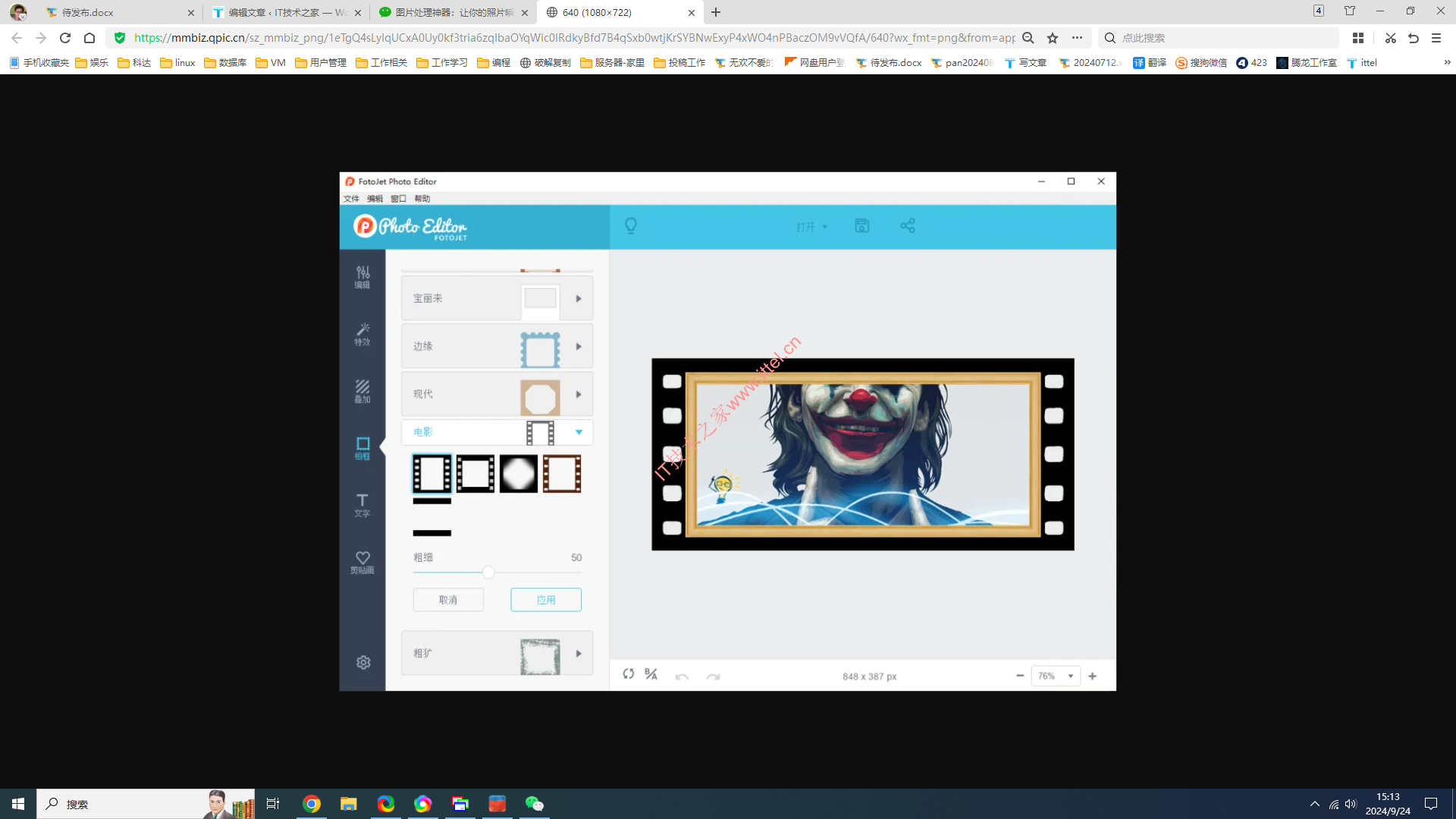1456x819 pixels.
Task: Open the 文件 menu in FotoJet
Action: [351, 199]
